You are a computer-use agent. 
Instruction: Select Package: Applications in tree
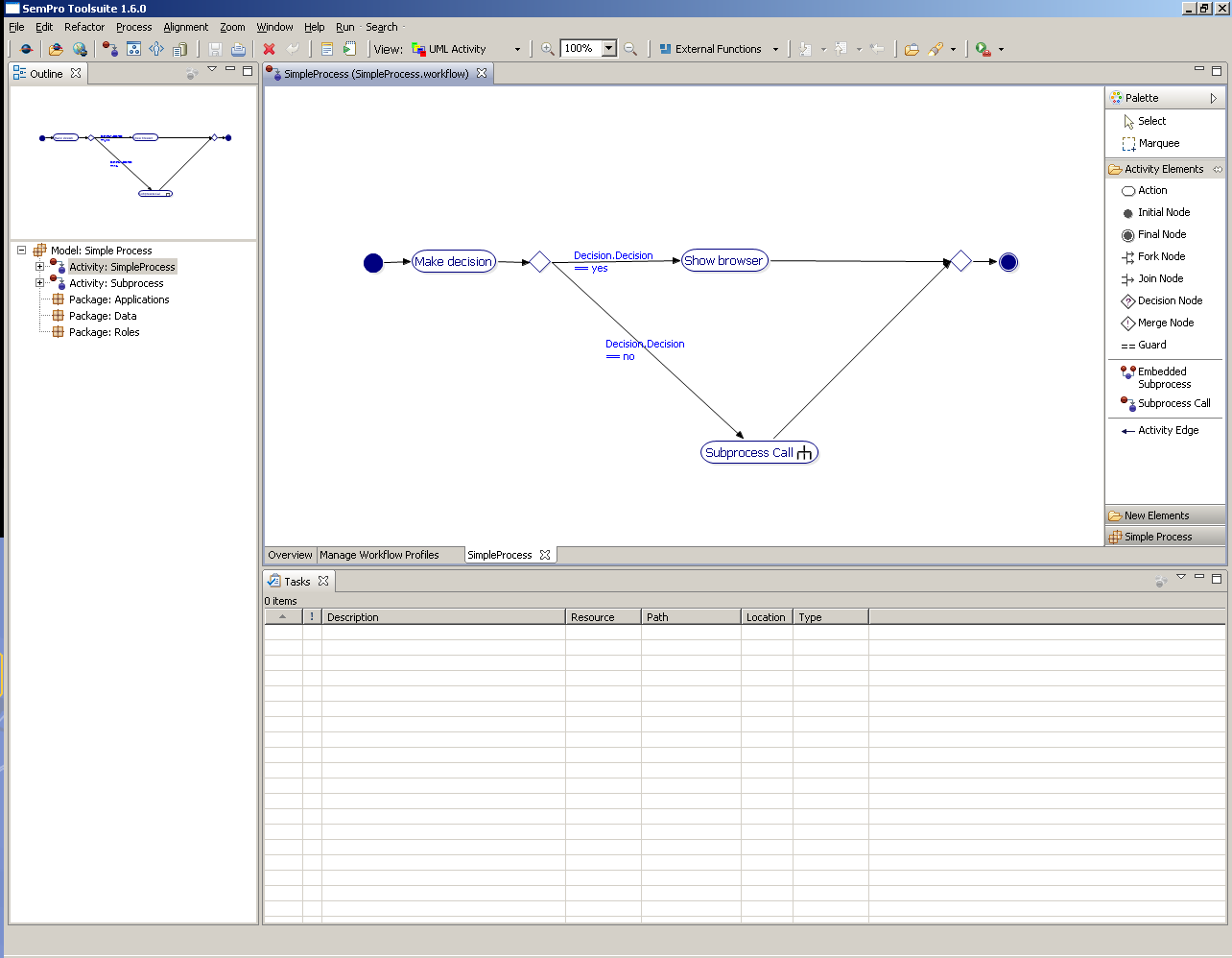point(119,299)
